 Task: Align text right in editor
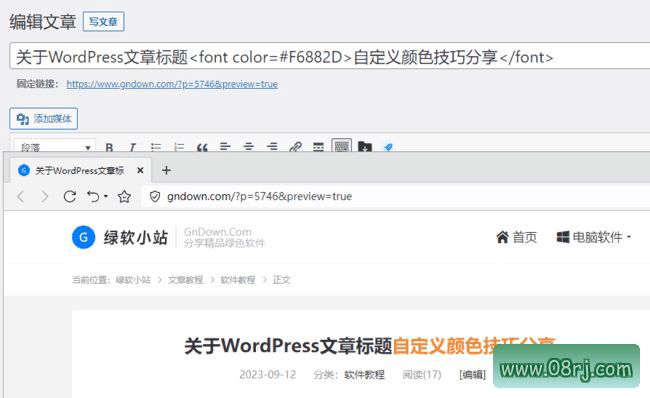coord(272,146)
